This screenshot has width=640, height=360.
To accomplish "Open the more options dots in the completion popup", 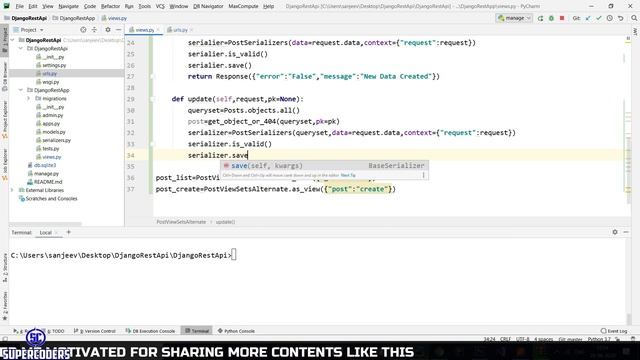I will point(424,175).
